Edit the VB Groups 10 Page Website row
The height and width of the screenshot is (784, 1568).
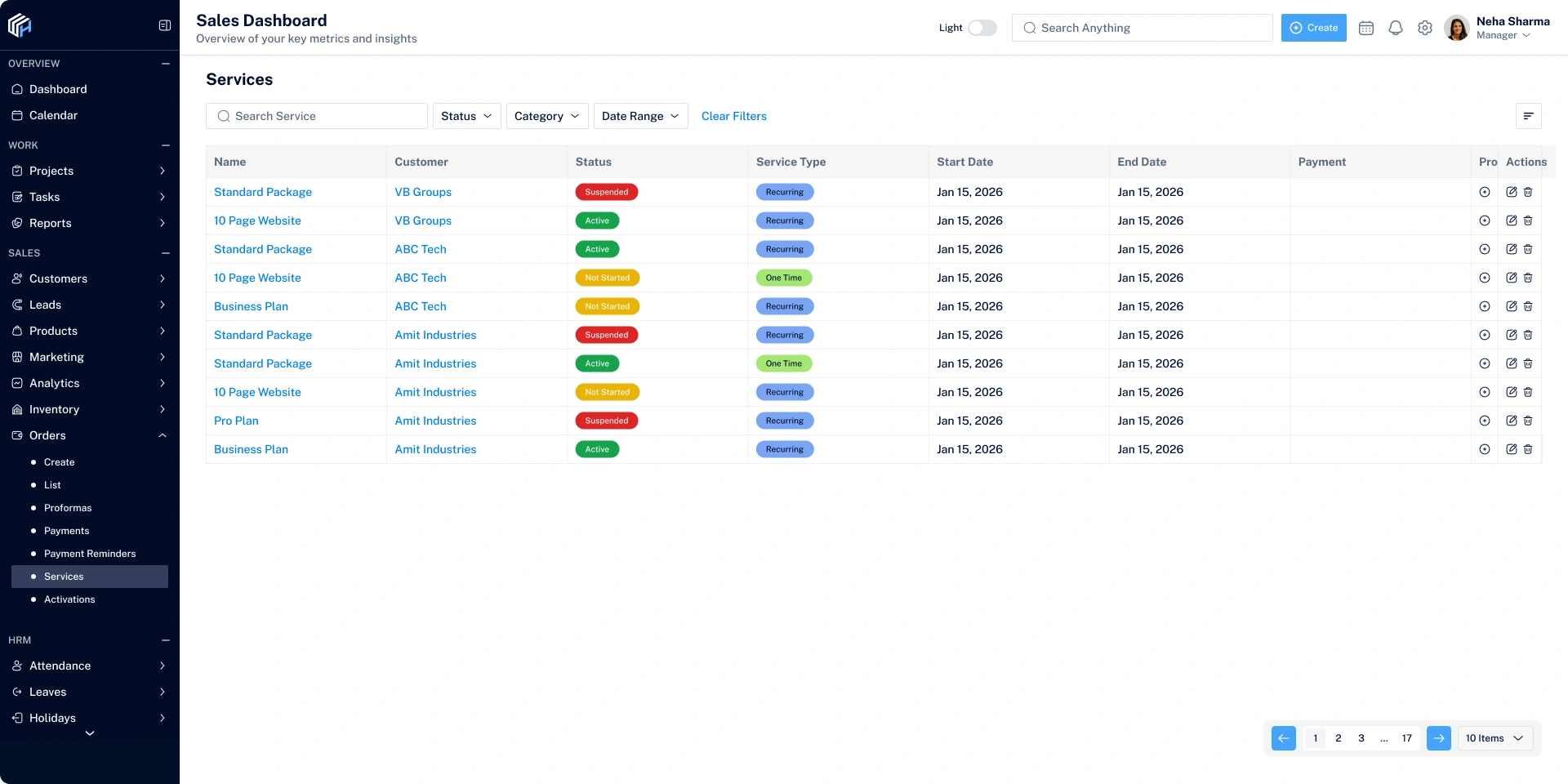(x=1512, y=220)
